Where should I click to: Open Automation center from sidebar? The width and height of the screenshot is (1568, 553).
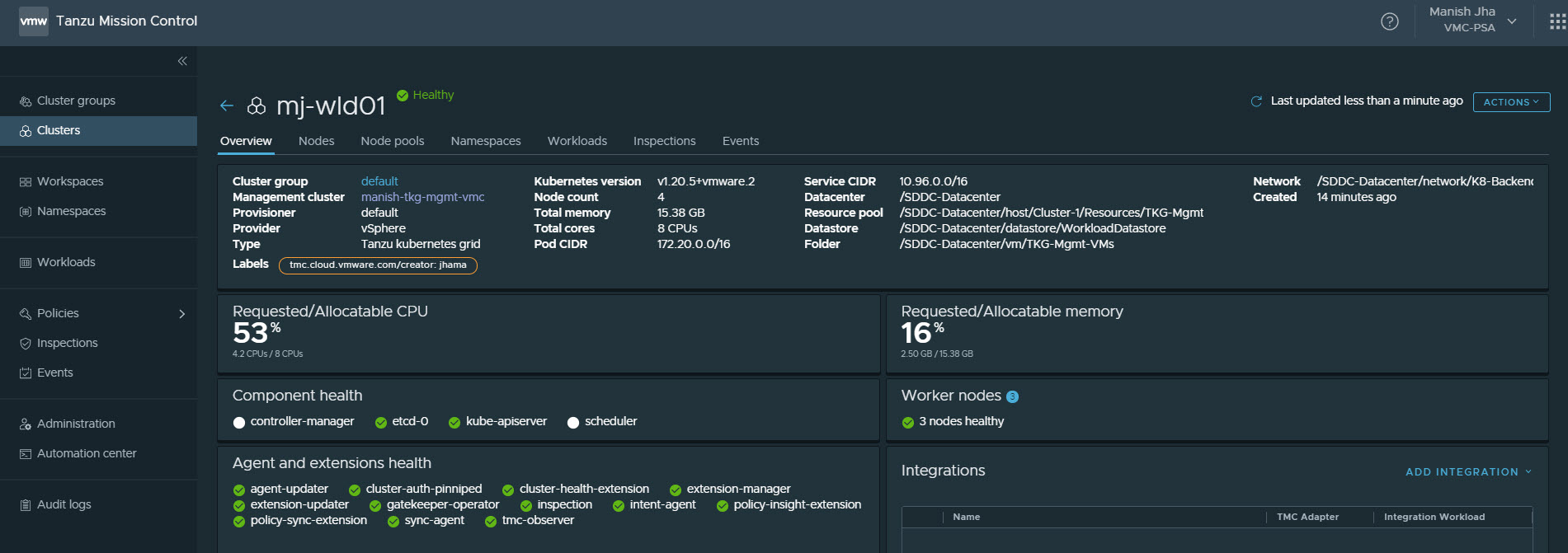[87, 453]
